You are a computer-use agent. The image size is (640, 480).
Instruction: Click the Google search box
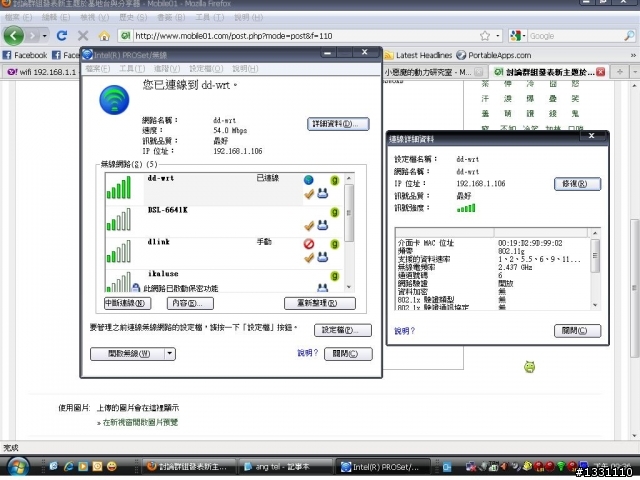(575, 36)
